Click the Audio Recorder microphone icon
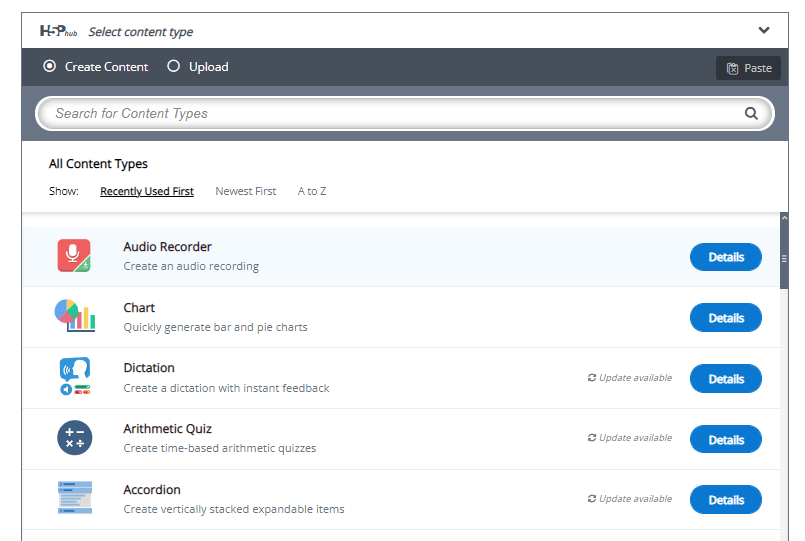Screen dimensions: 805x541 pyautogui.click(x=74, y=257)
